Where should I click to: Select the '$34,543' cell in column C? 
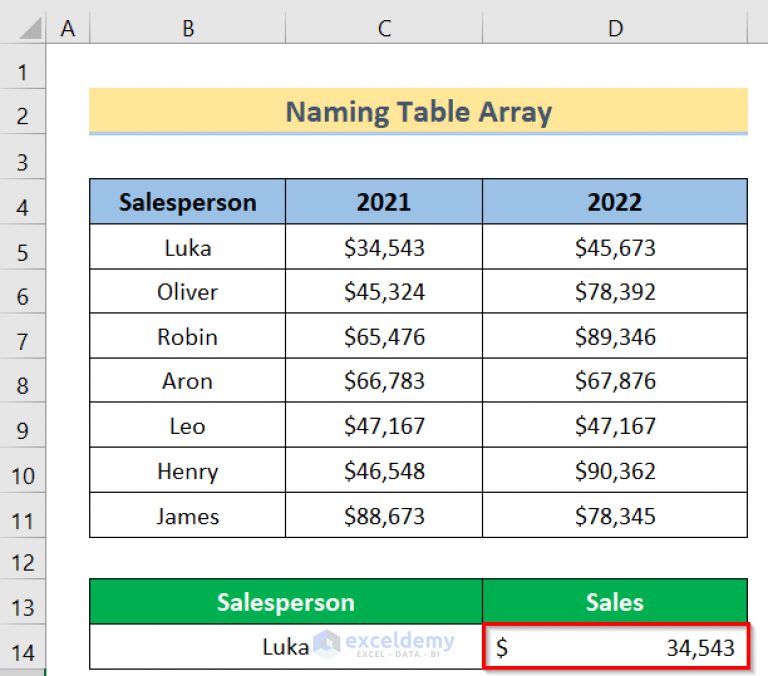(x=384, y=247)
